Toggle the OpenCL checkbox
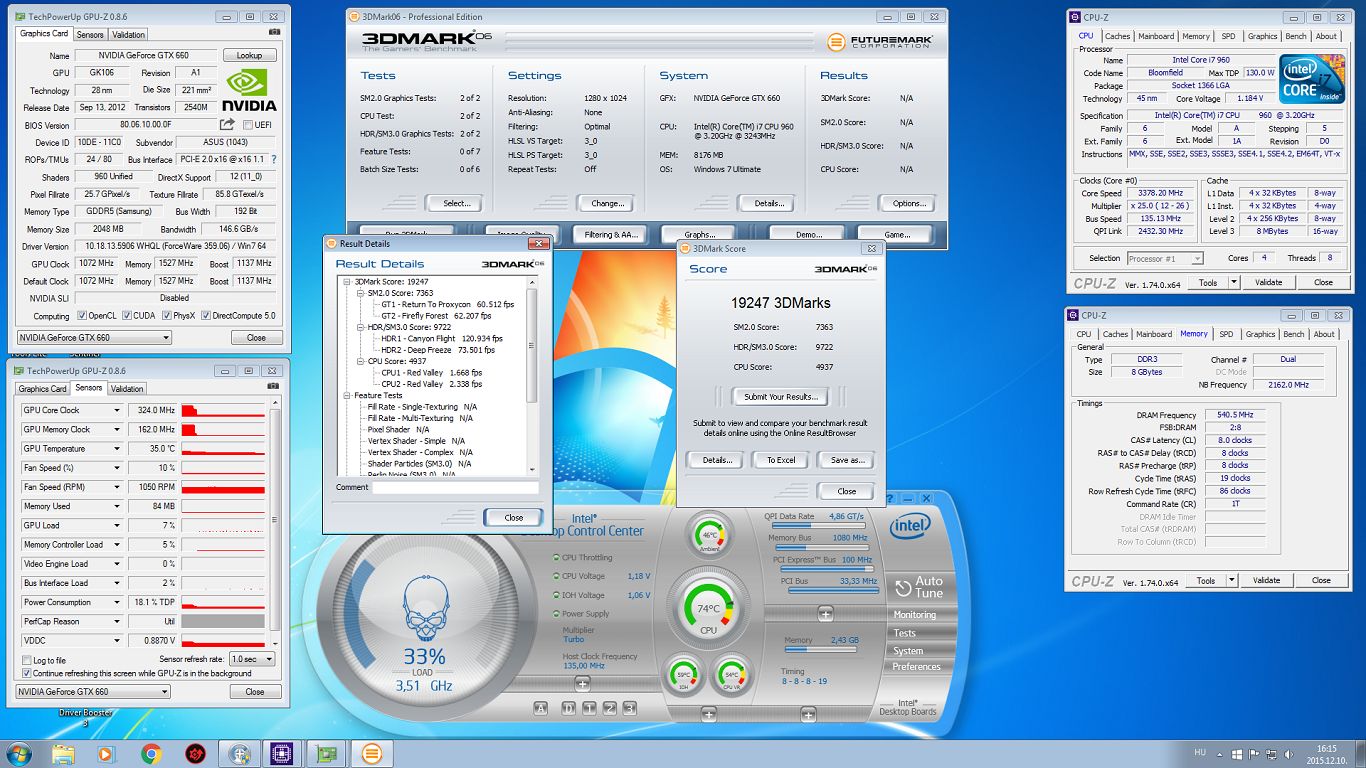The height and width of the screenshot is (768, 1366). 82,315
